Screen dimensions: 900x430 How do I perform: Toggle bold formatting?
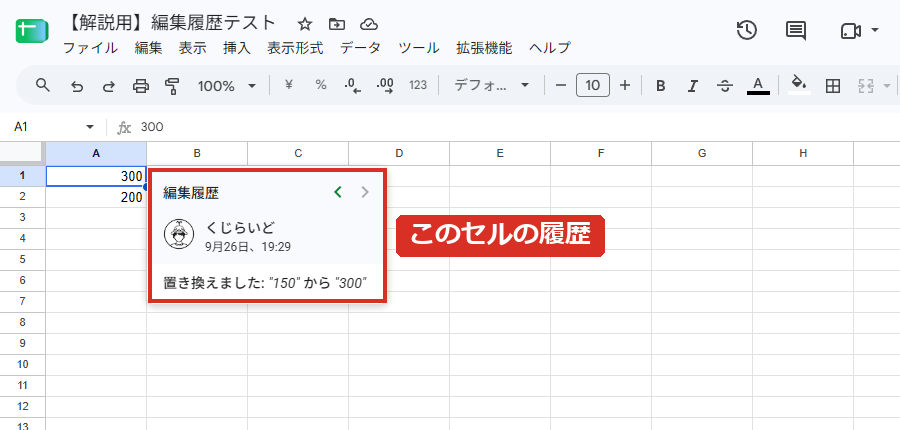click(x=661, y=86)
